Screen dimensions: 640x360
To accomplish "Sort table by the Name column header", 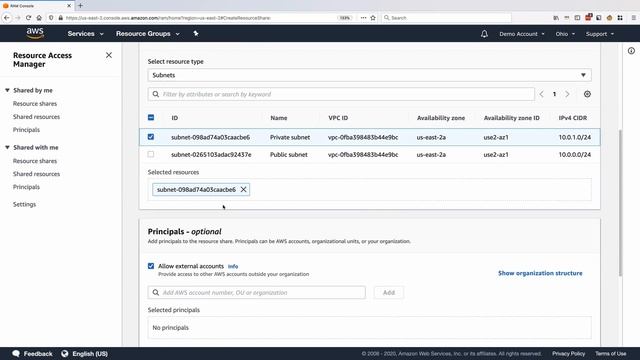I will [x=278, y=118].
